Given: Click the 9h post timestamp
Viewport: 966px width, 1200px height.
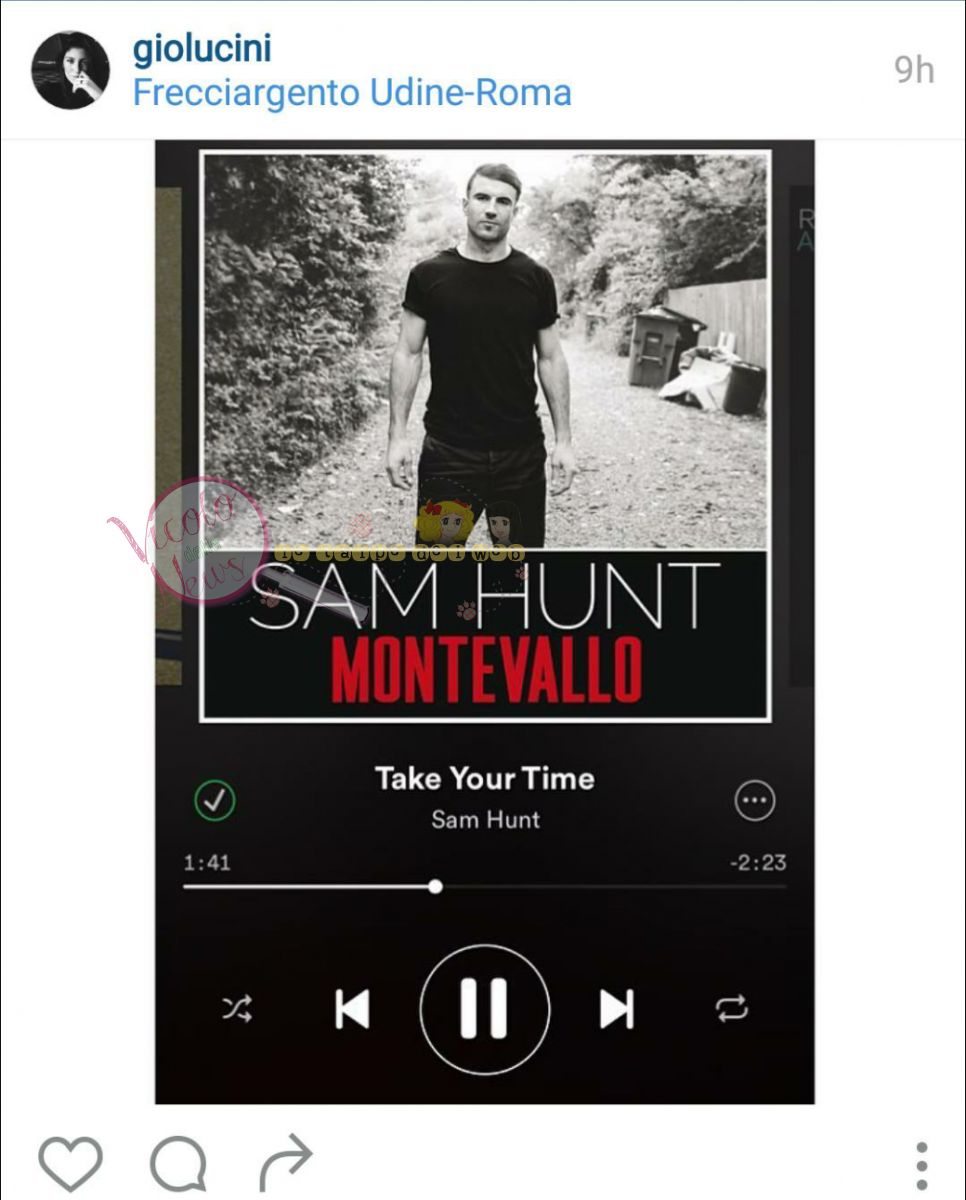Looking at the screenshot, I should coord(914,70).
